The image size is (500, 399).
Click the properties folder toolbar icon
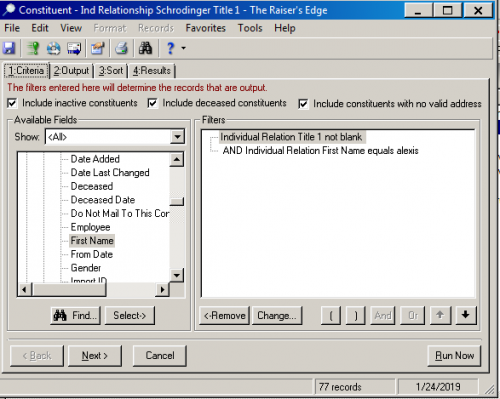pyautogui.click(x=98, y=48)
